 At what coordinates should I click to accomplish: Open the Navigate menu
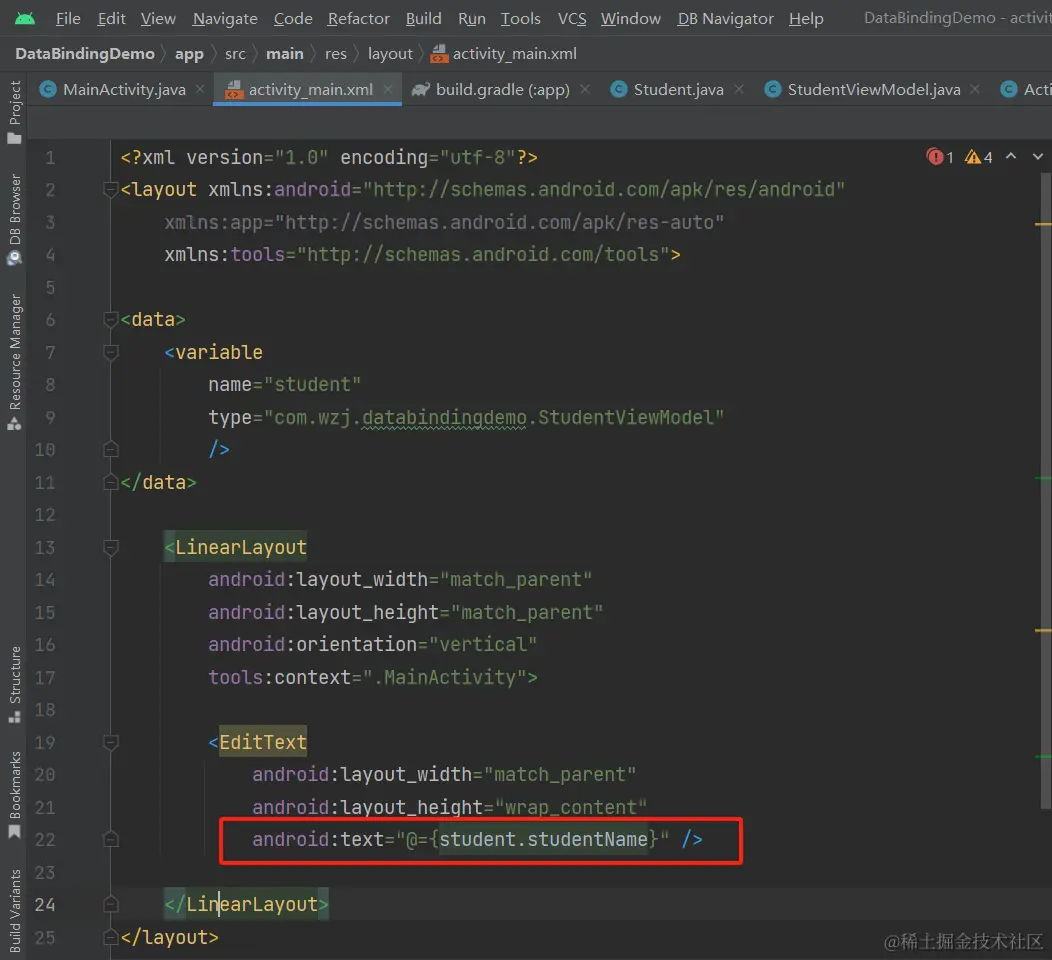pyautogui.click(x=225, y=19)
